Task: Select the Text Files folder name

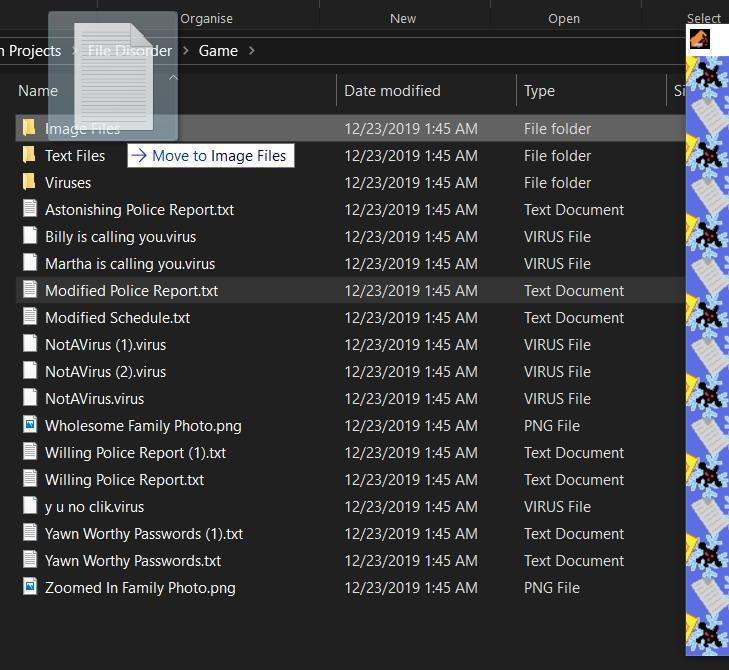Action: (75, 156)
